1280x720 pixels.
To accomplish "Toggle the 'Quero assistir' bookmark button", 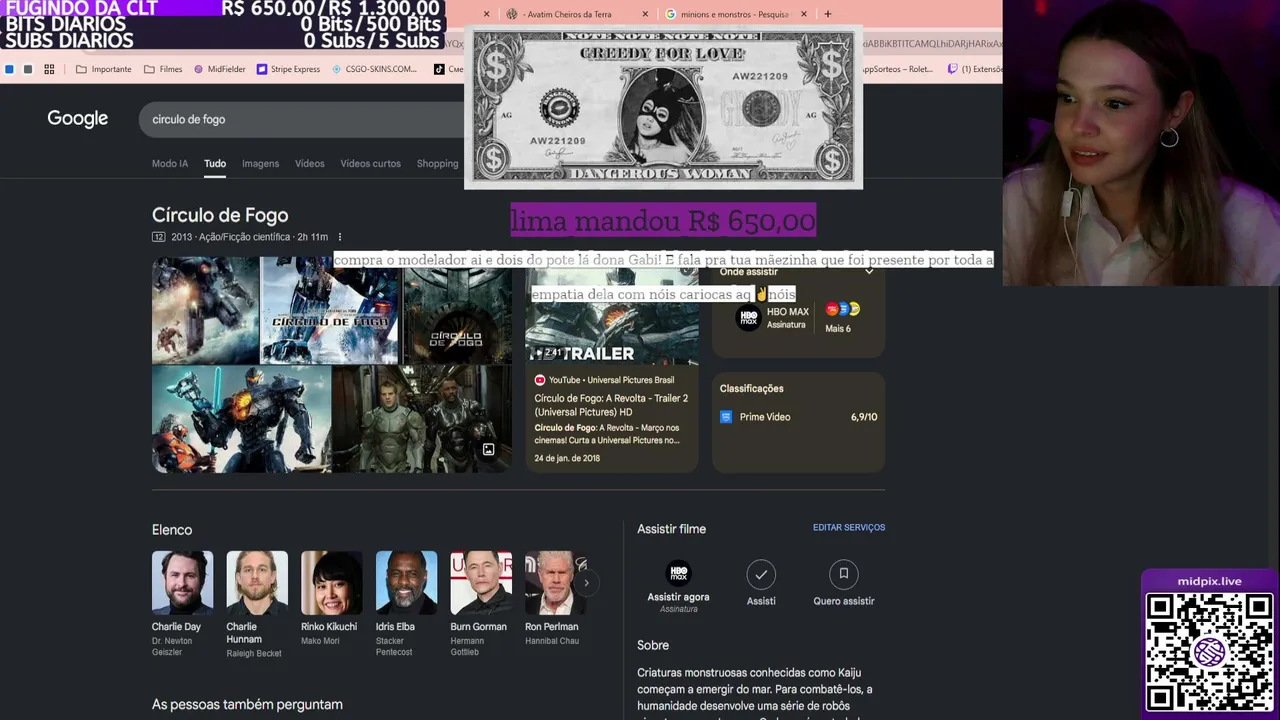I will [x=844, y=574].
